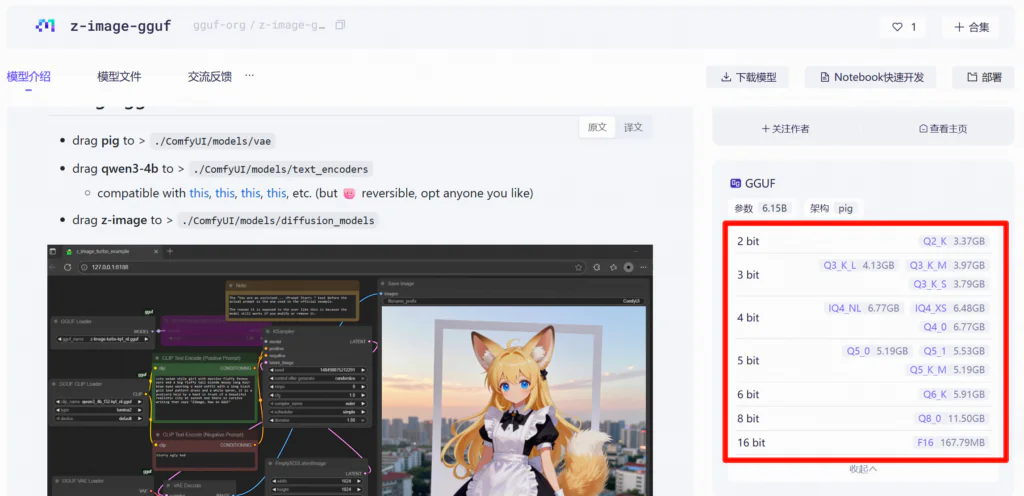Open the 交流反馈 tab
Screen dimensions: 1024x496
pyautogui.click(x=209, y=76)
